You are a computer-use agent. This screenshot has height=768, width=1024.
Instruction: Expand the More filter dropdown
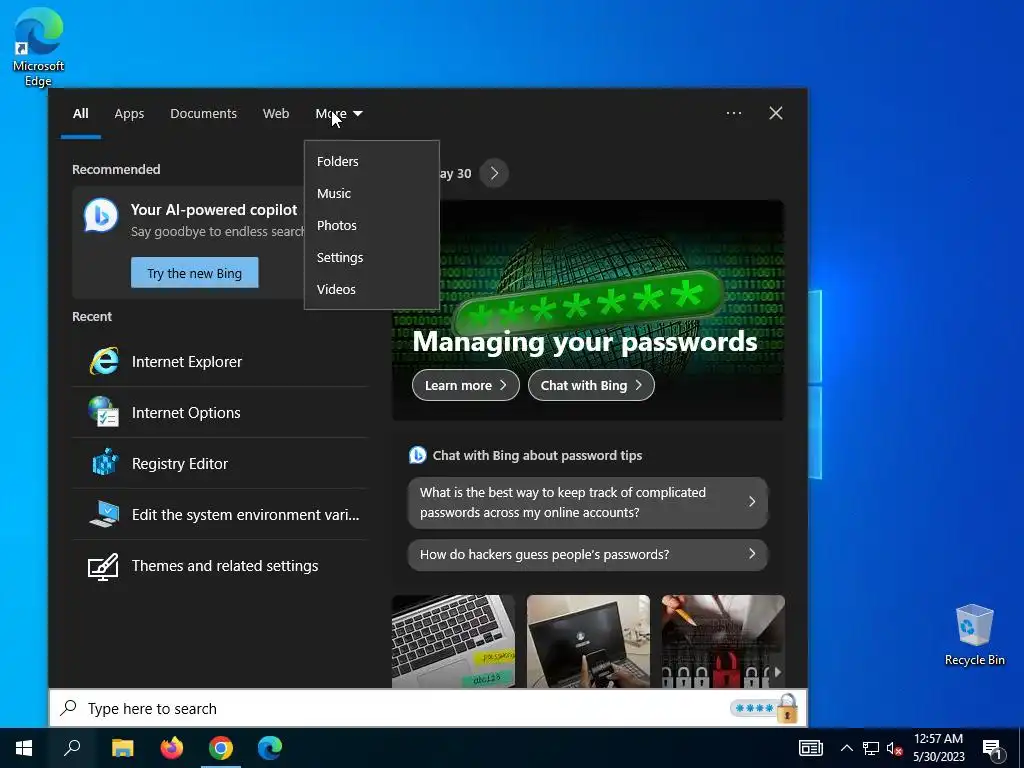[339, 114]
